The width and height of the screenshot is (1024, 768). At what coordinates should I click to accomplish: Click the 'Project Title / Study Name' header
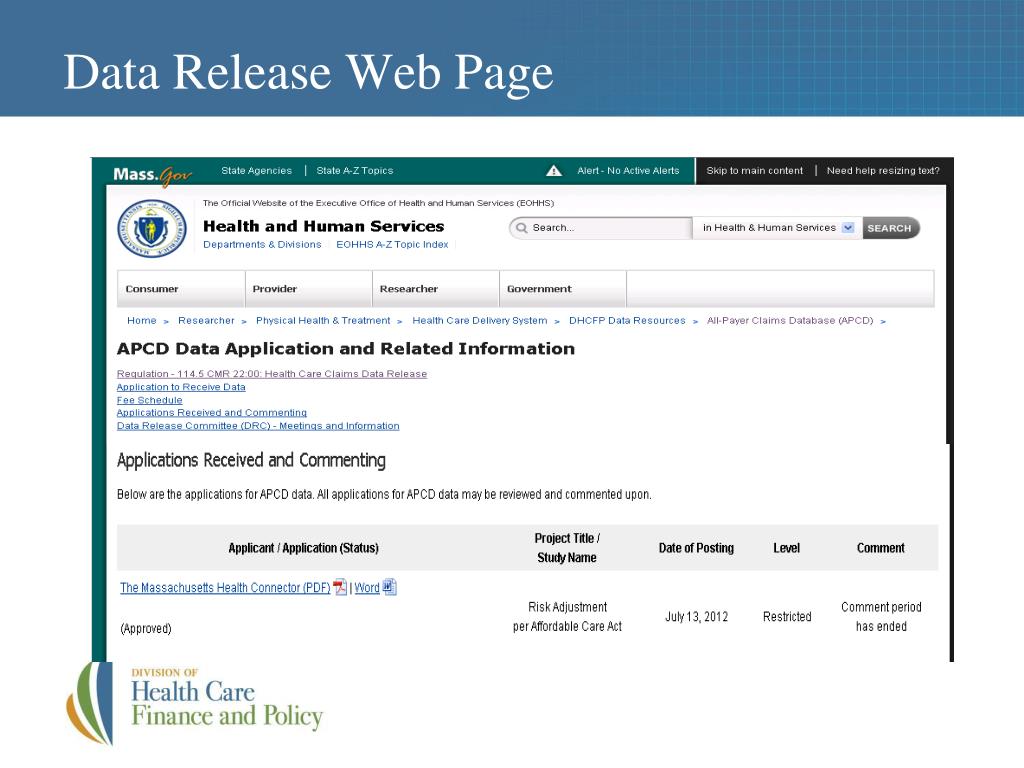[567, 548]
